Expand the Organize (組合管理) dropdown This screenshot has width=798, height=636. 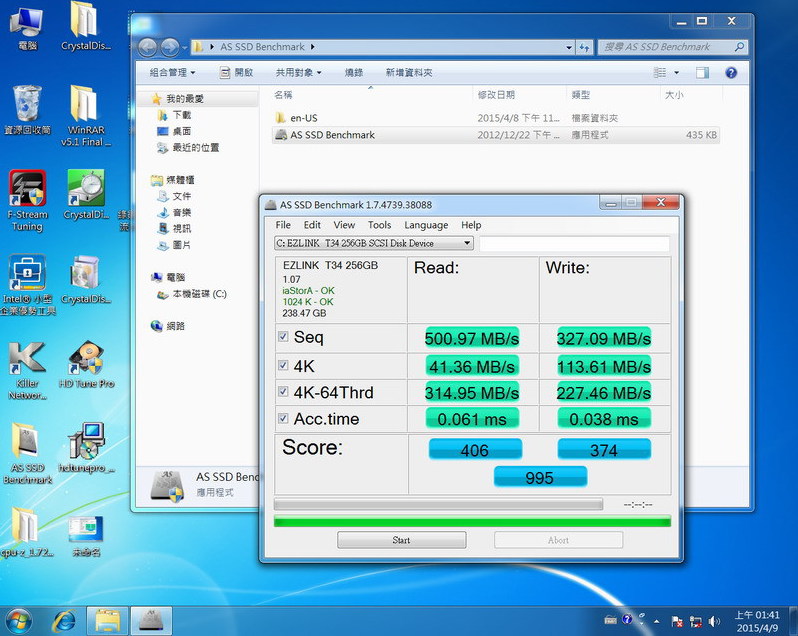tap(172, 73)
